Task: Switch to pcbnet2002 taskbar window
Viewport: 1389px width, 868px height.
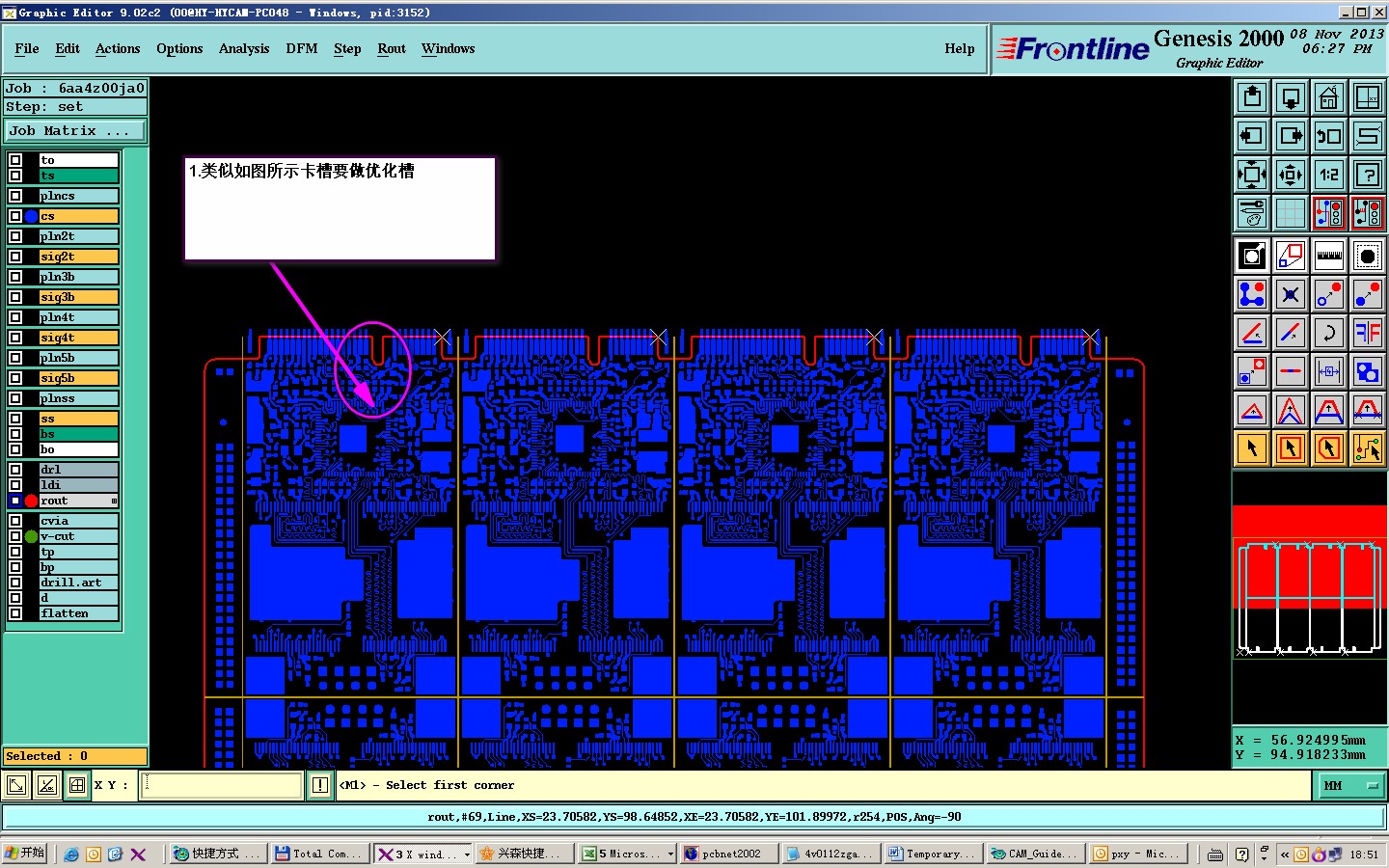Action: (x=729, y=854)
